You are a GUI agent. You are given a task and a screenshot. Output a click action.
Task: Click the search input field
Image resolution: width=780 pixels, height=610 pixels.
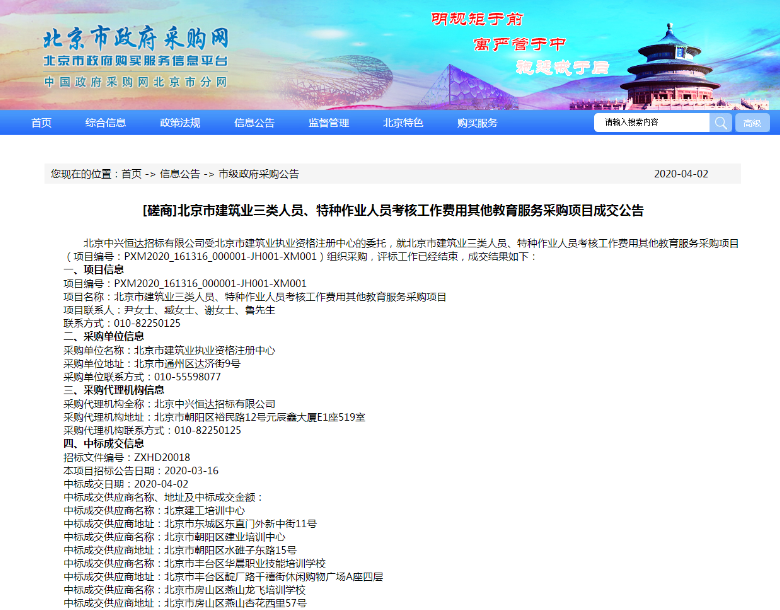(x=652, y=123)
